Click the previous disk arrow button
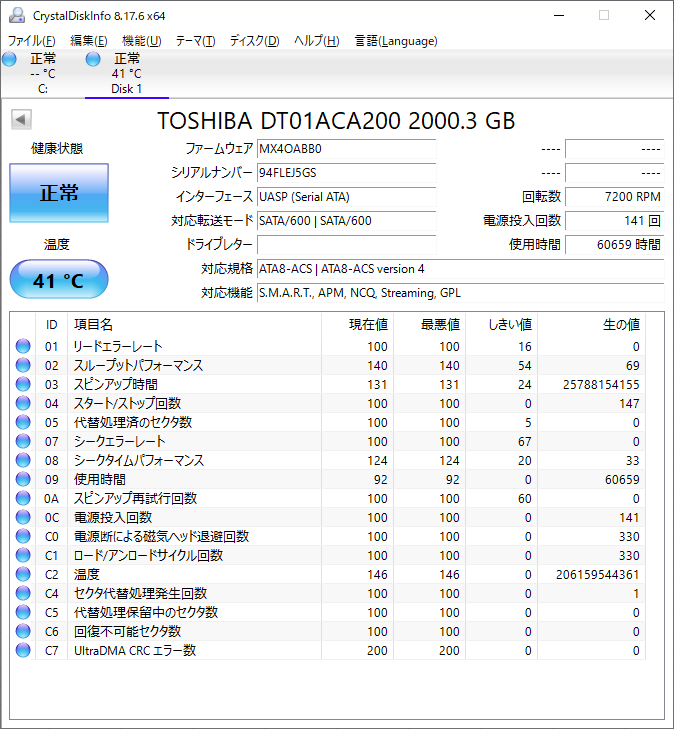The width and height of the screenshot is (674, 729). coord(21,119)
